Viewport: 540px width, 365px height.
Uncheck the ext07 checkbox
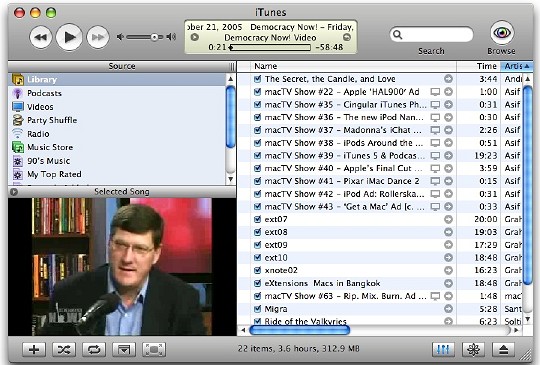pos(257,219)
